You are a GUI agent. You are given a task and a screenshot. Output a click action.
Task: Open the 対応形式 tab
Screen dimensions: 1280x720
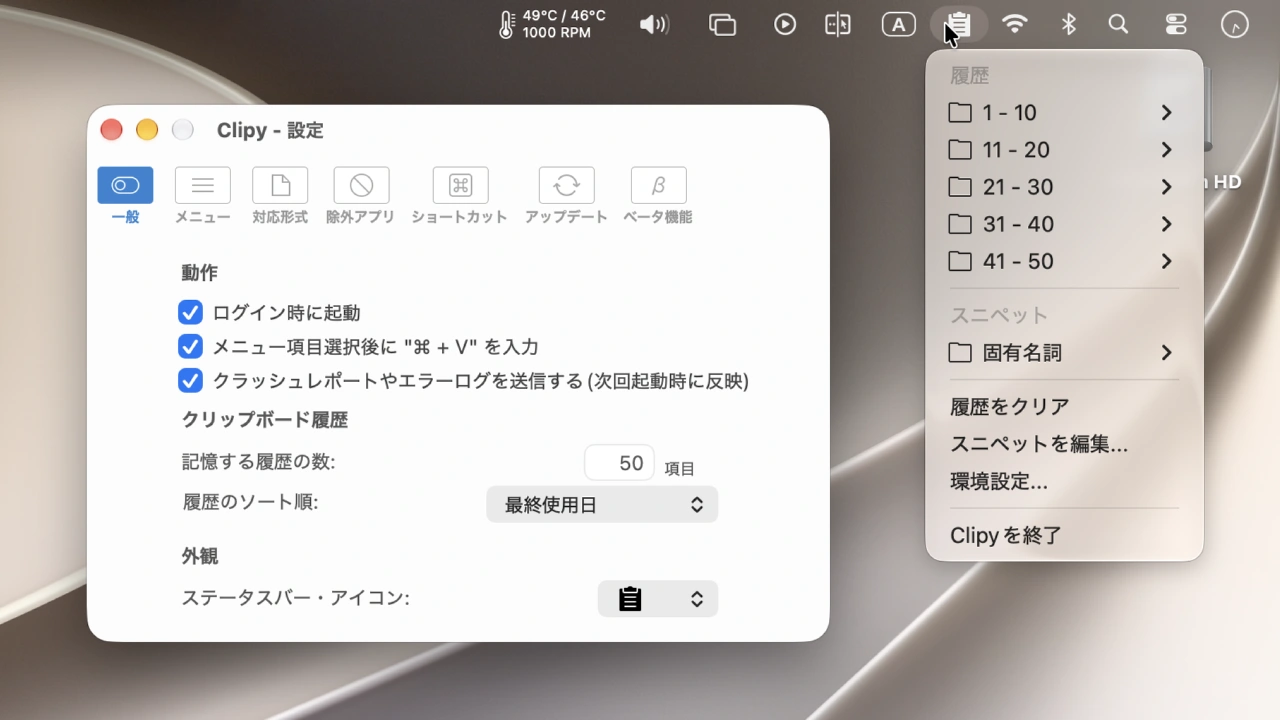280,196
